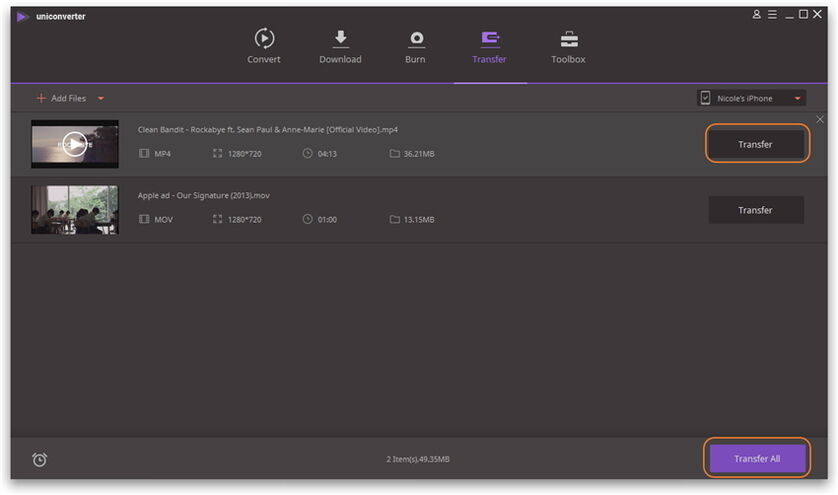Transfer the Clean Bandit Rockabye video
838x495 pixels.
[x=755, y=144]
